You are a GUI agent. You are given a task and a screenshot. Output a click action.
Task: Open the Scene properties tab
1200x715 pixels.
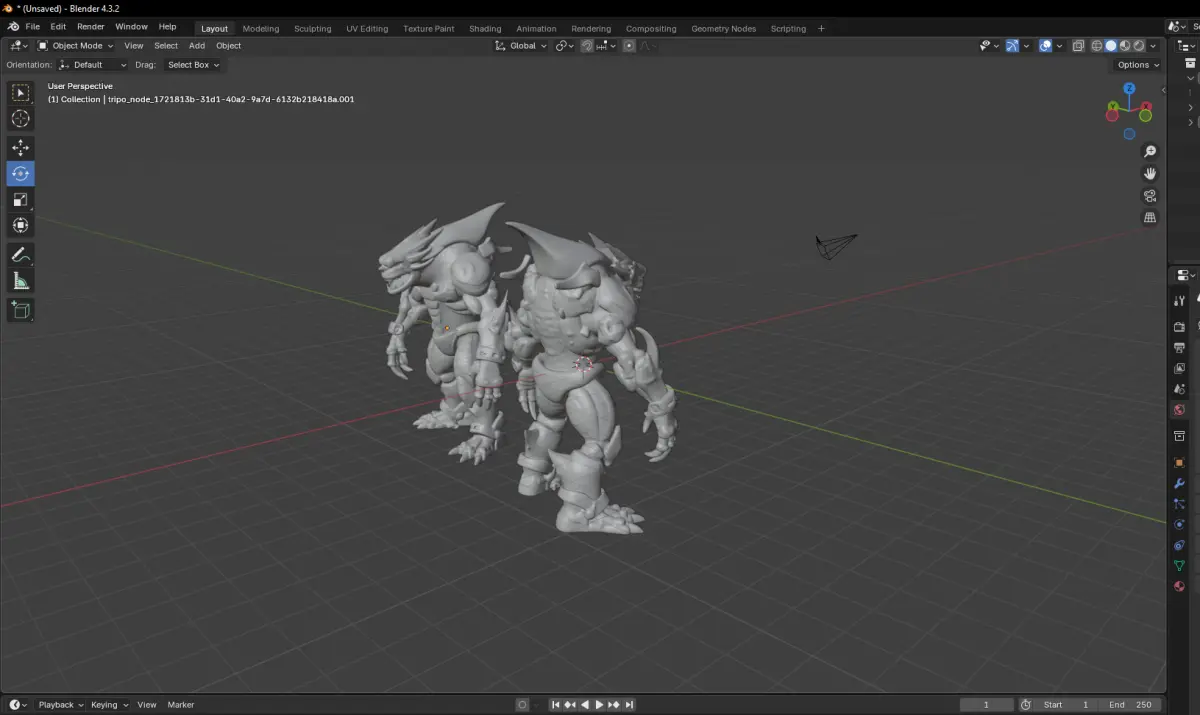coord(1179,389)
